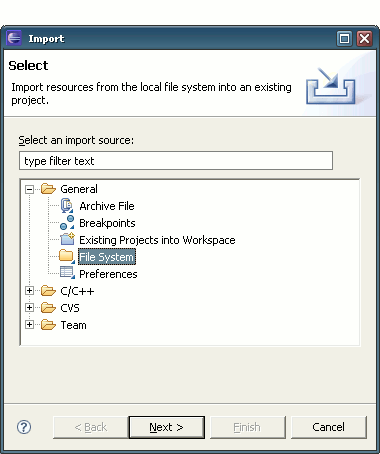The width and height of the screenshot is (380, 454).
Task: Select the Breakpoints import source
Action: click(x=107, y=223)
